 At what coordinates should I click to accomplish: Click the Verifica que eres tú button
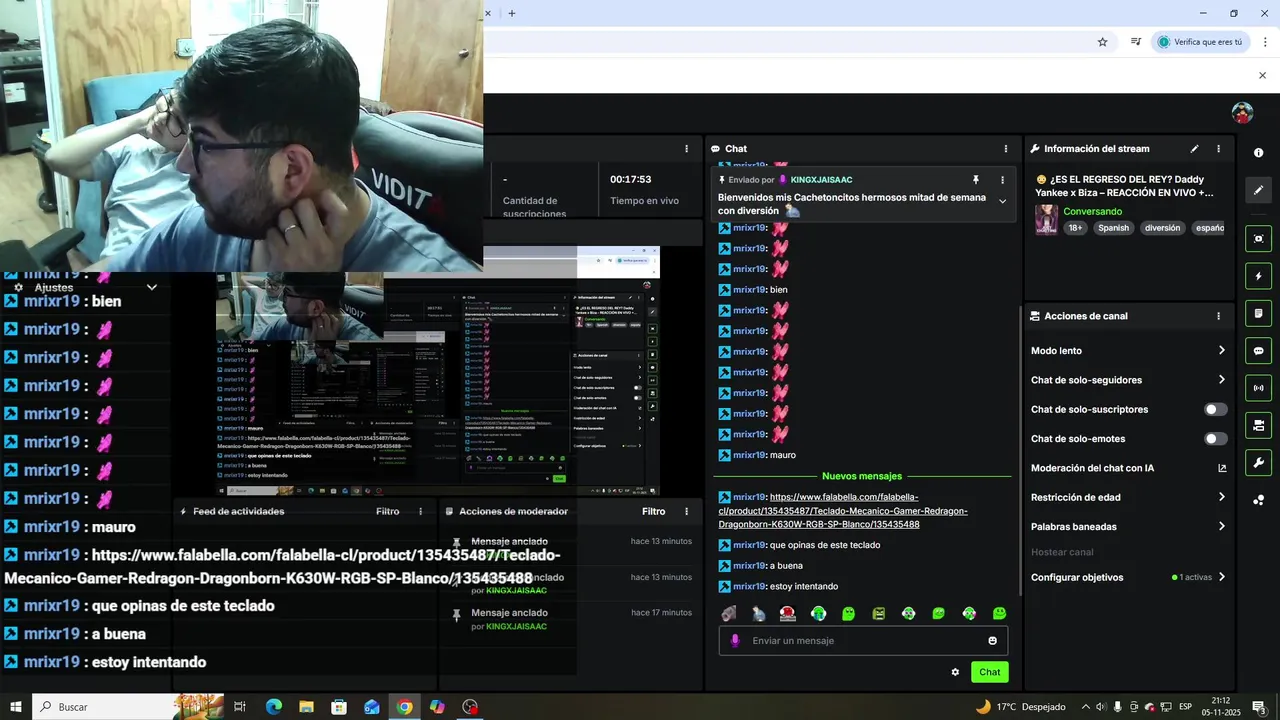(x=1200, y=42)
